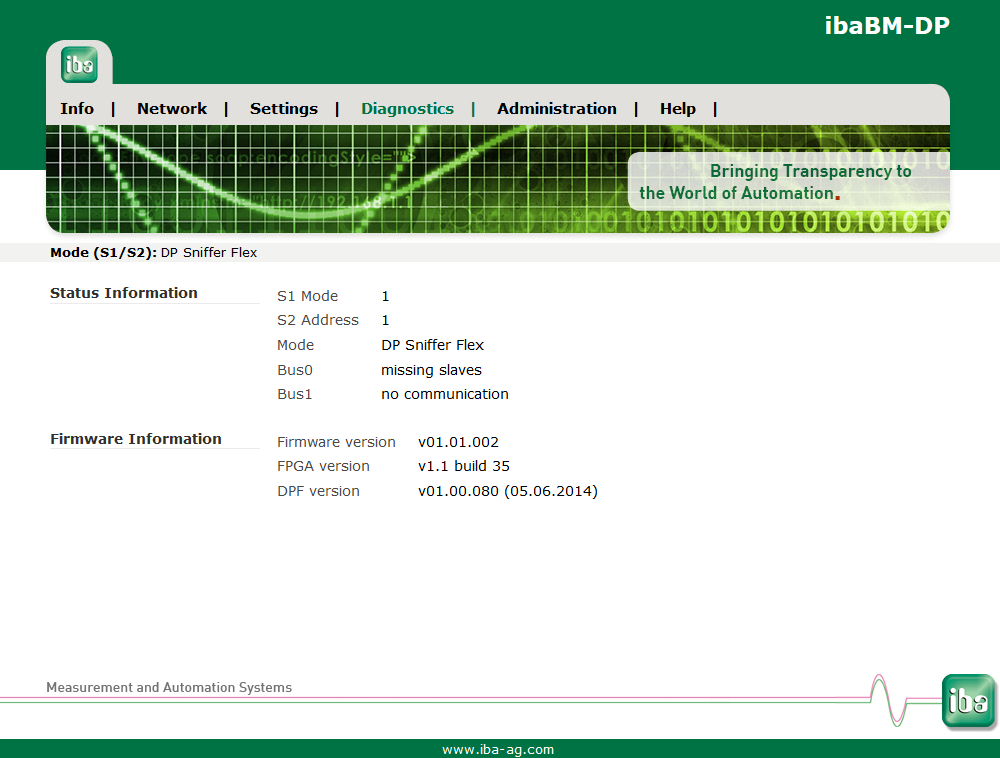Go to the Settings menu
The width and height of the screenshot is (1000, 758).
tap(284, 109)
